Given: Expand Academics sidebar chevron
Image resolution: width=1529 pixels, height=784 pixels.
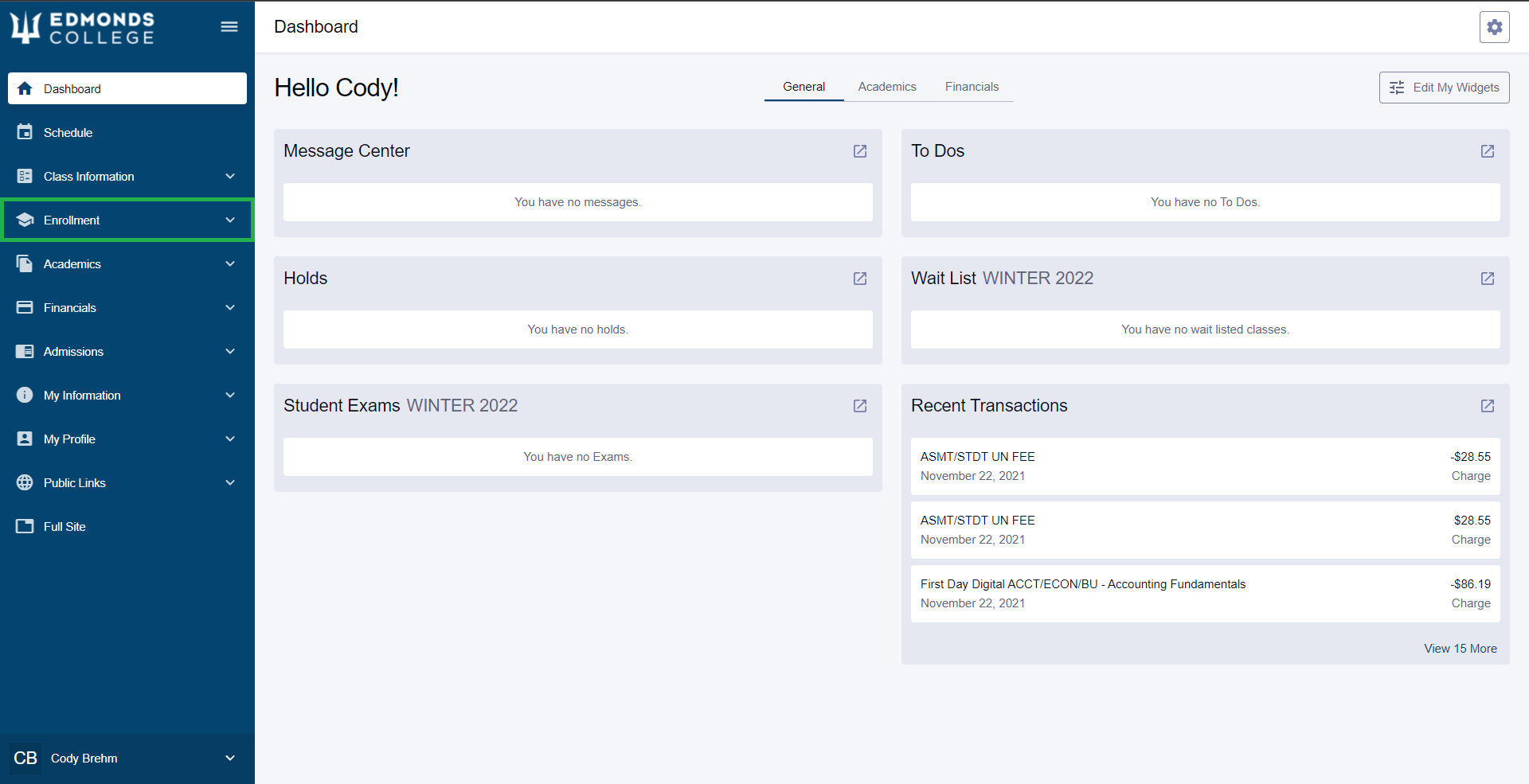Looking at the screenshot, I should click(x=230, y=263).
